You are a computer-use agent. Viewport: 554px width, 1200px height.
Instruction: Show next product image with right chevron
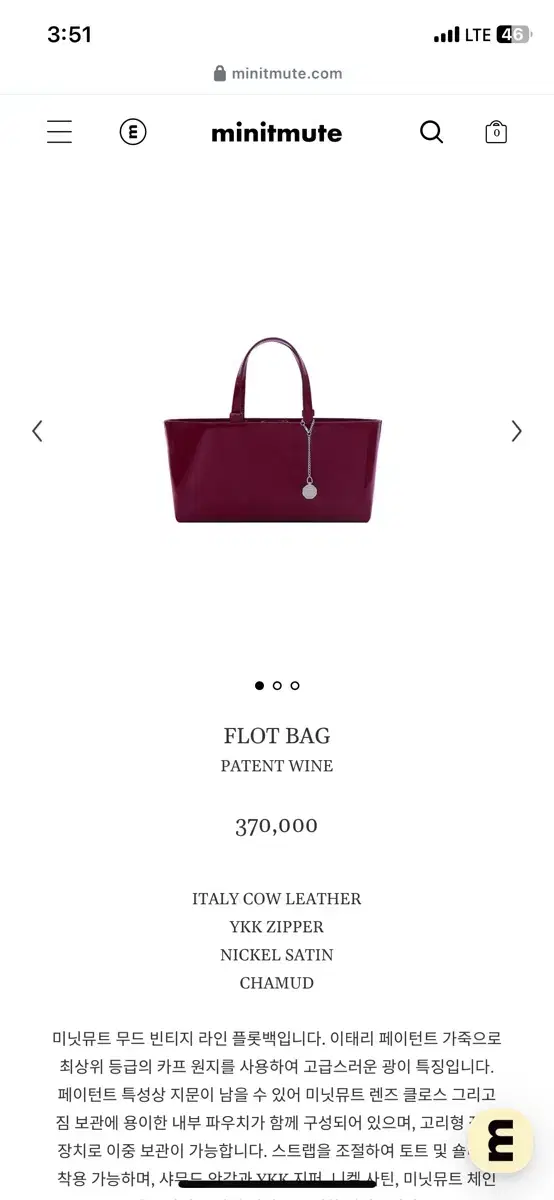point(517,431)
